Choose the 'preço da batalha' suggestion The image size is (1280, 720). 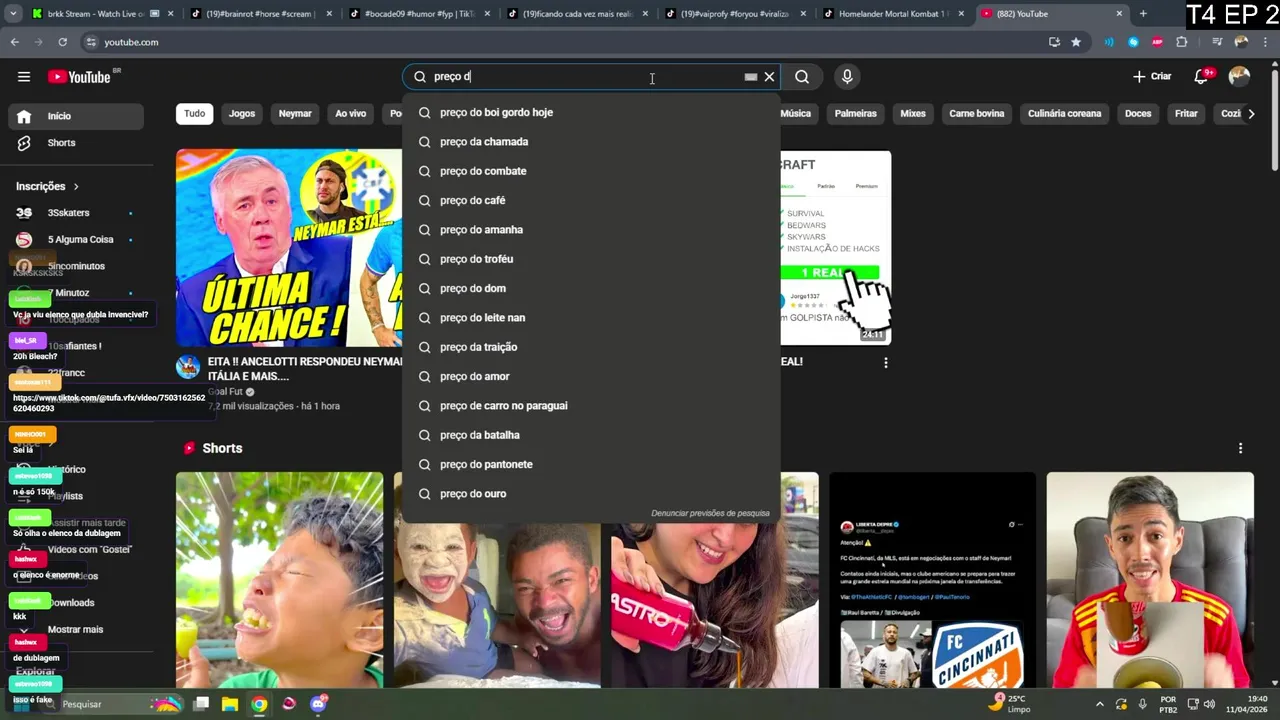[x=591, y=435]
